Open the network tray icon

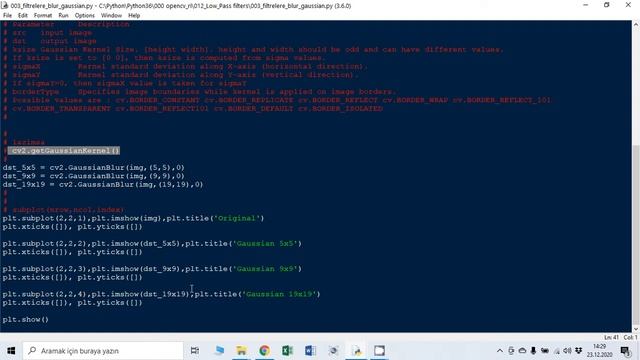(x=556, y=351)
